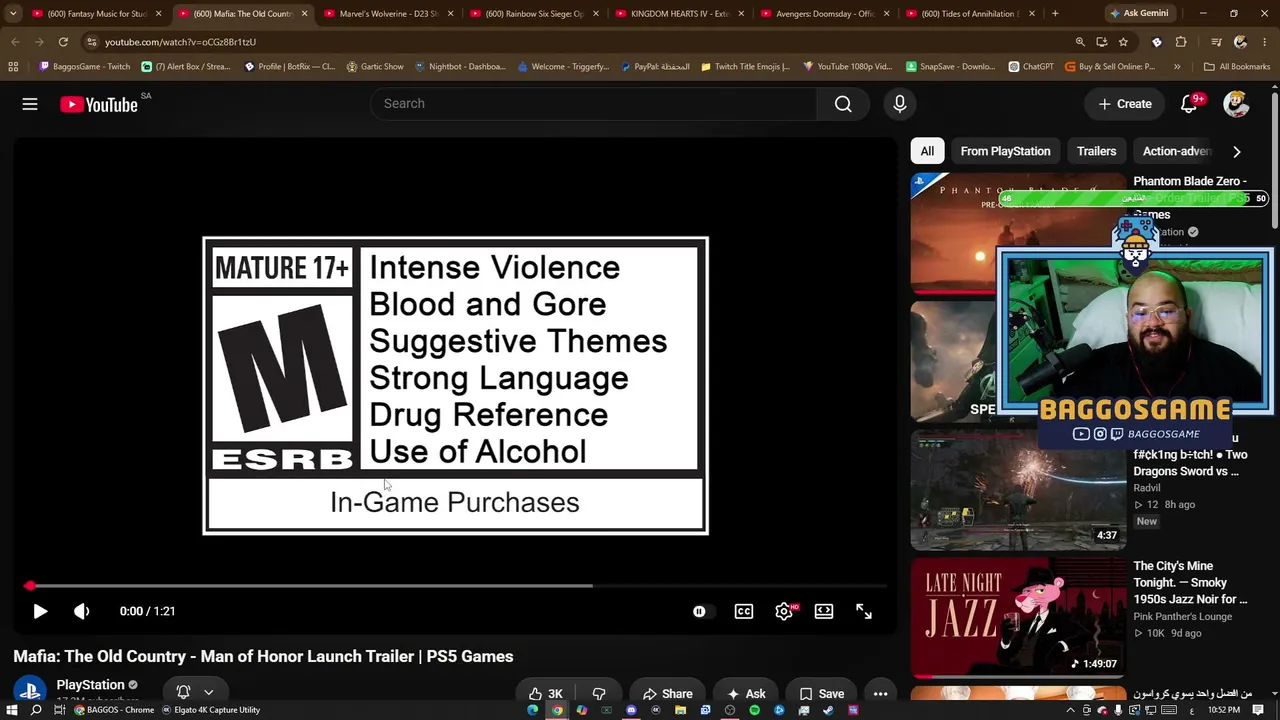This screenshot has width=1280, height=720.
Task: Filter recommendations by Trailers chip
Action: click(x=1096, y=151)
